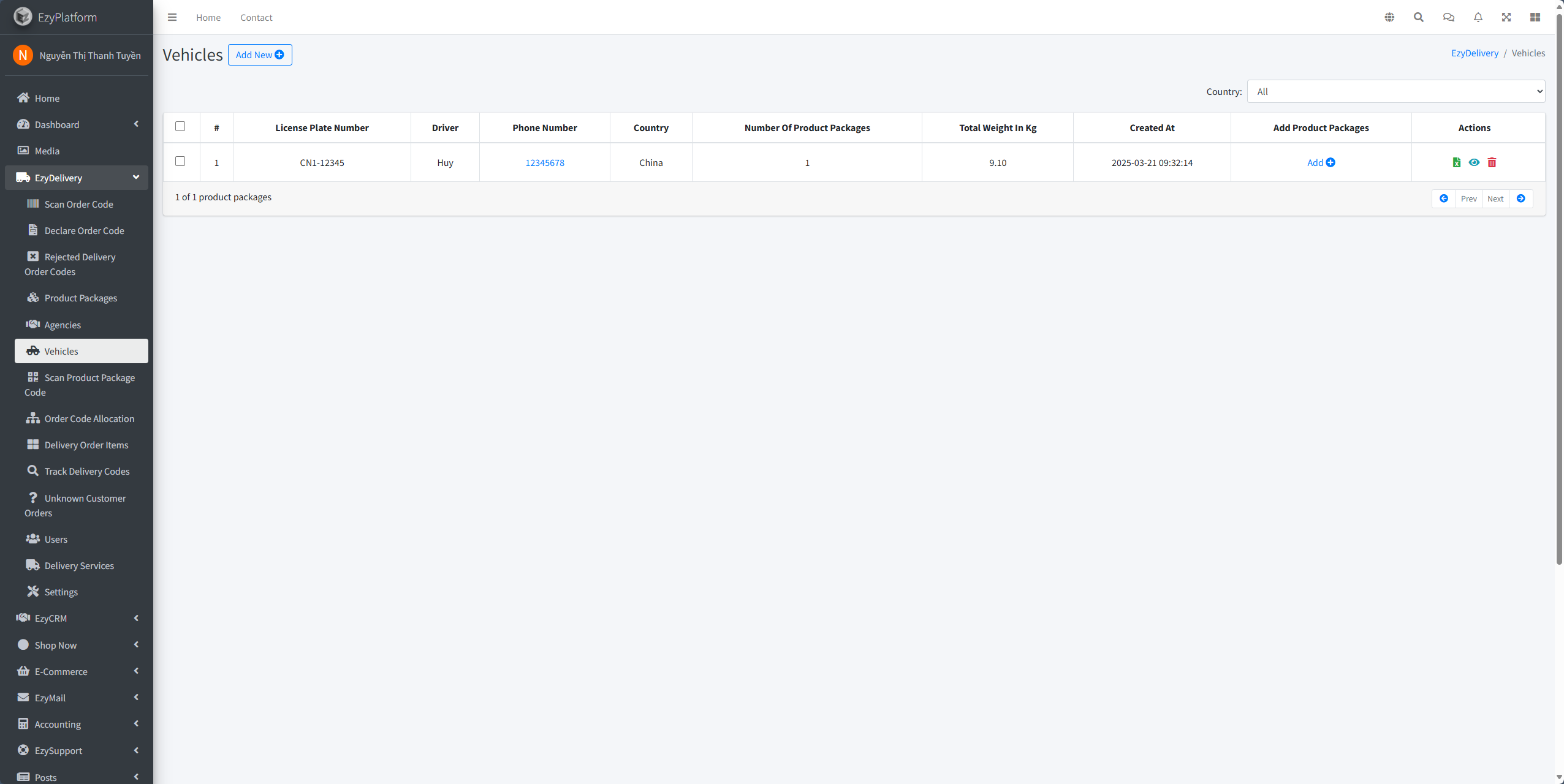Expand the EzySupport menu
Screen dimensions: 1564x784
[77, 750]
